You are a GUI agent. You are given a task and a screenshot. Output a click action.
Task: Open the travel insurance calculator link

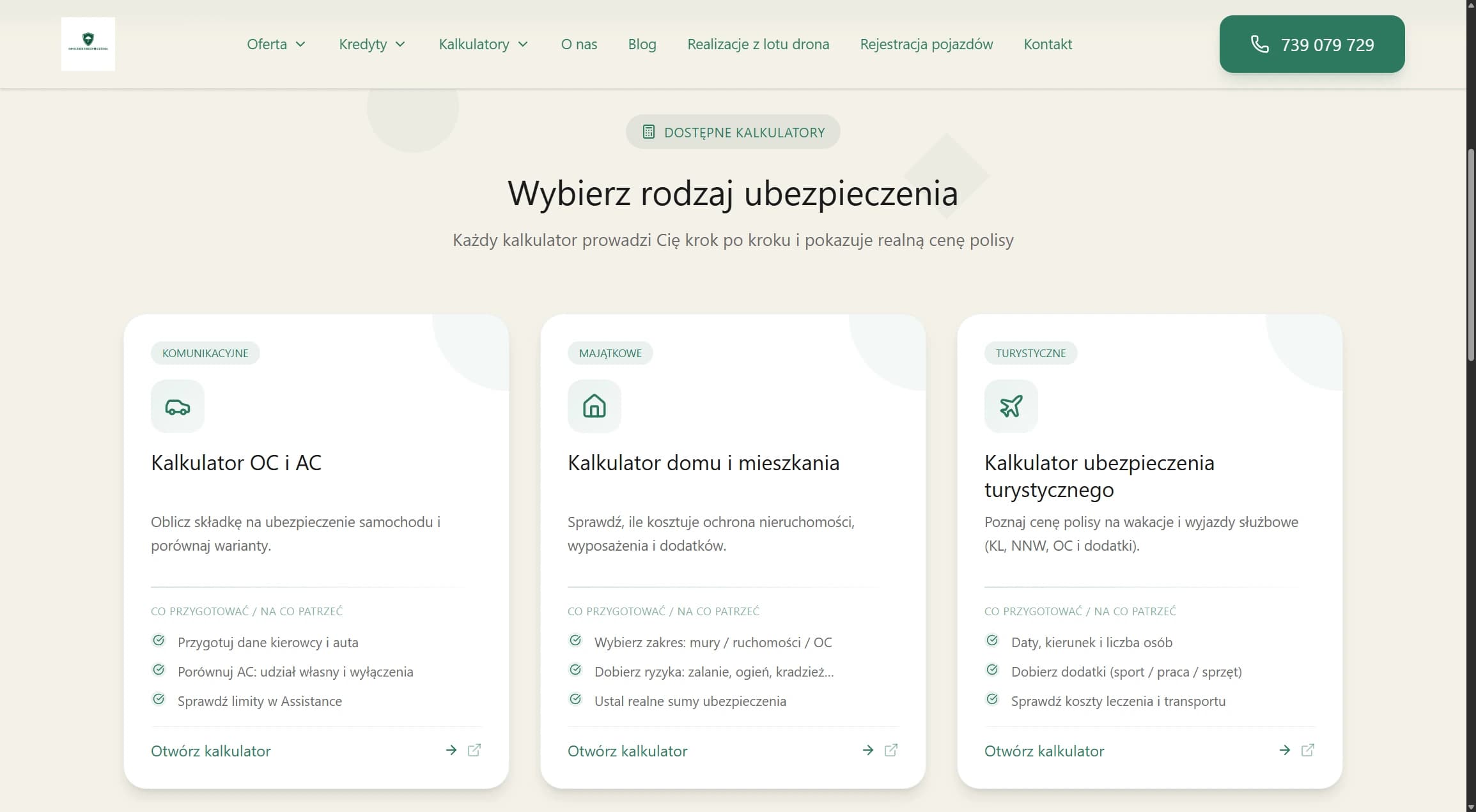click(1045, 751)
